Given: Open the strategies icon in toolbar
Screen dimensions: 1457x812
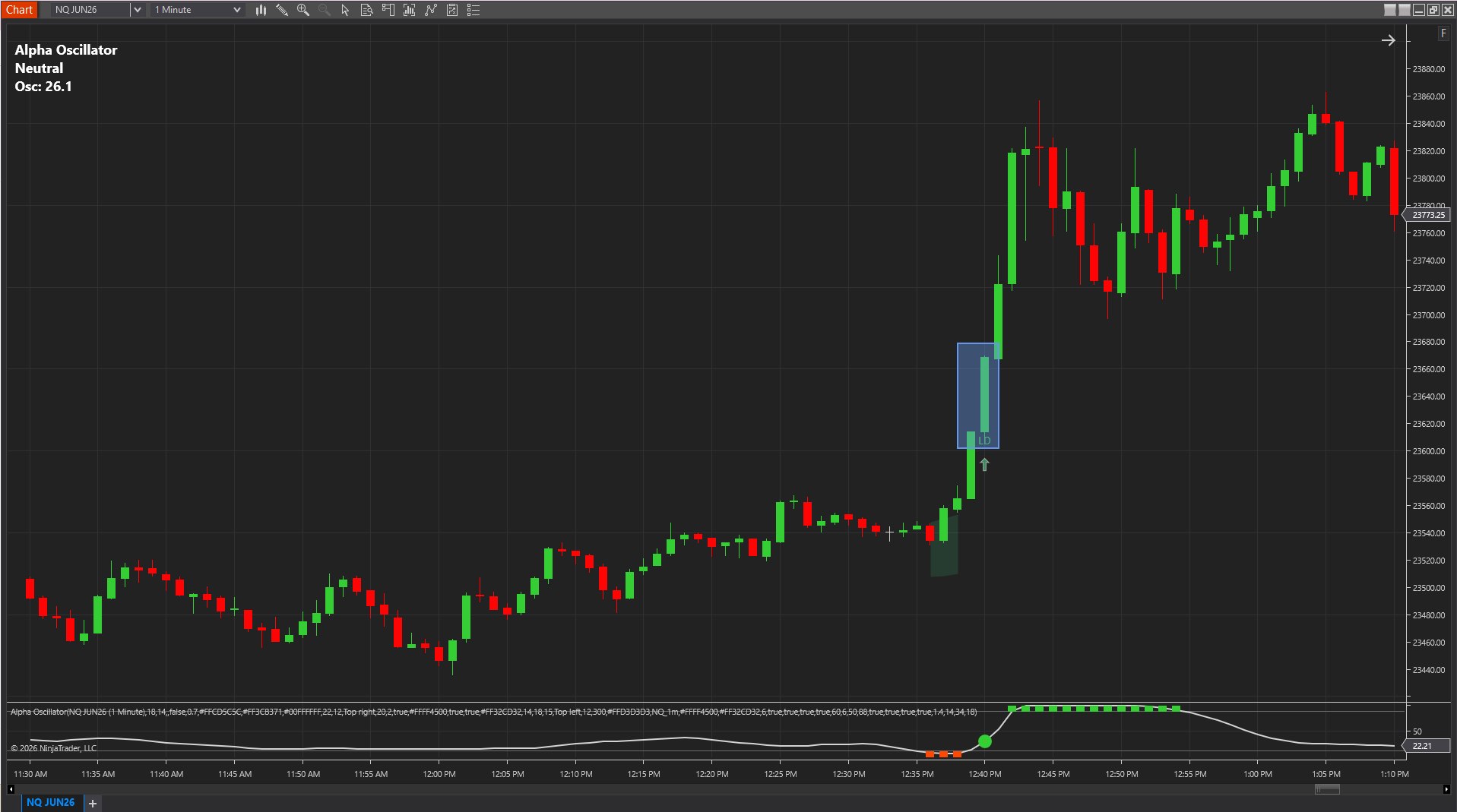Looking at the screenshot, I should (x=452, y=10).
